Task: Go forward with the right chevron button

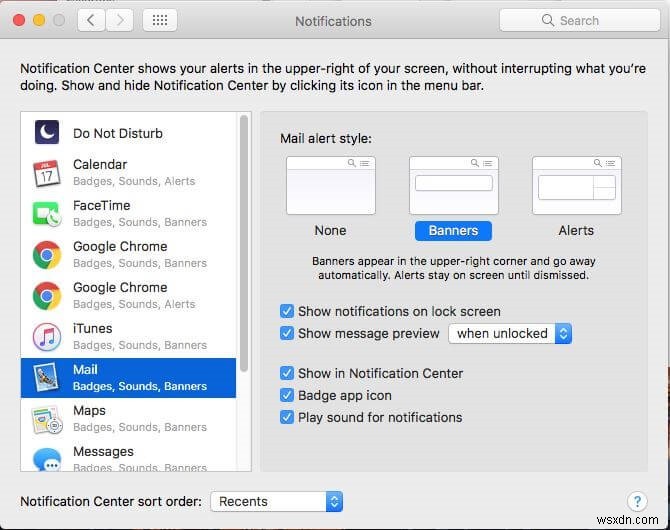Action: point(120,20)
